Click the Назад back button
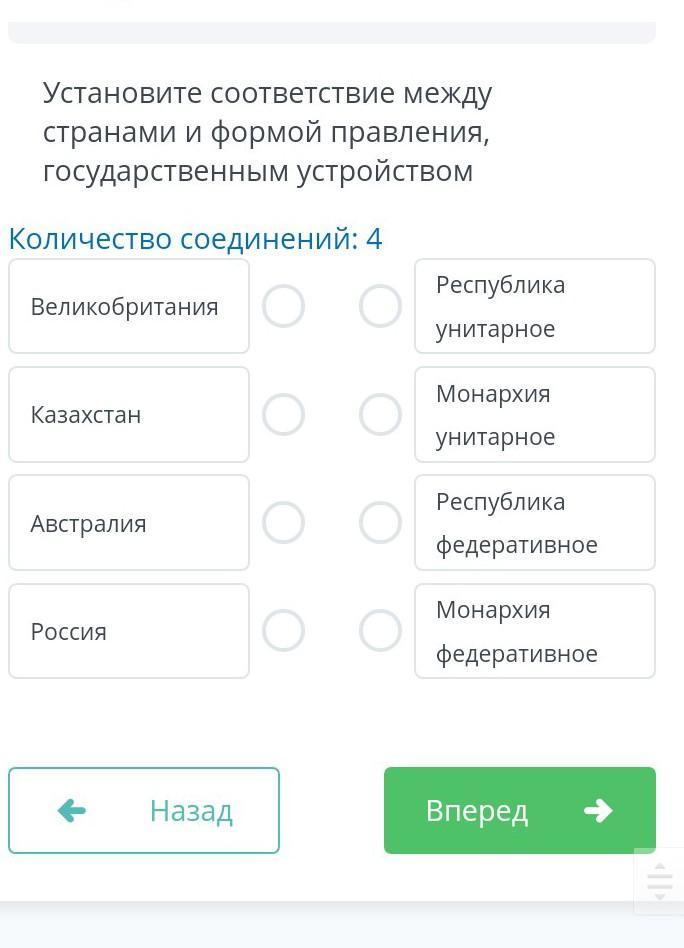Viewport: 684px width, 948px height. pyautogui.click(x=144, y=810)
